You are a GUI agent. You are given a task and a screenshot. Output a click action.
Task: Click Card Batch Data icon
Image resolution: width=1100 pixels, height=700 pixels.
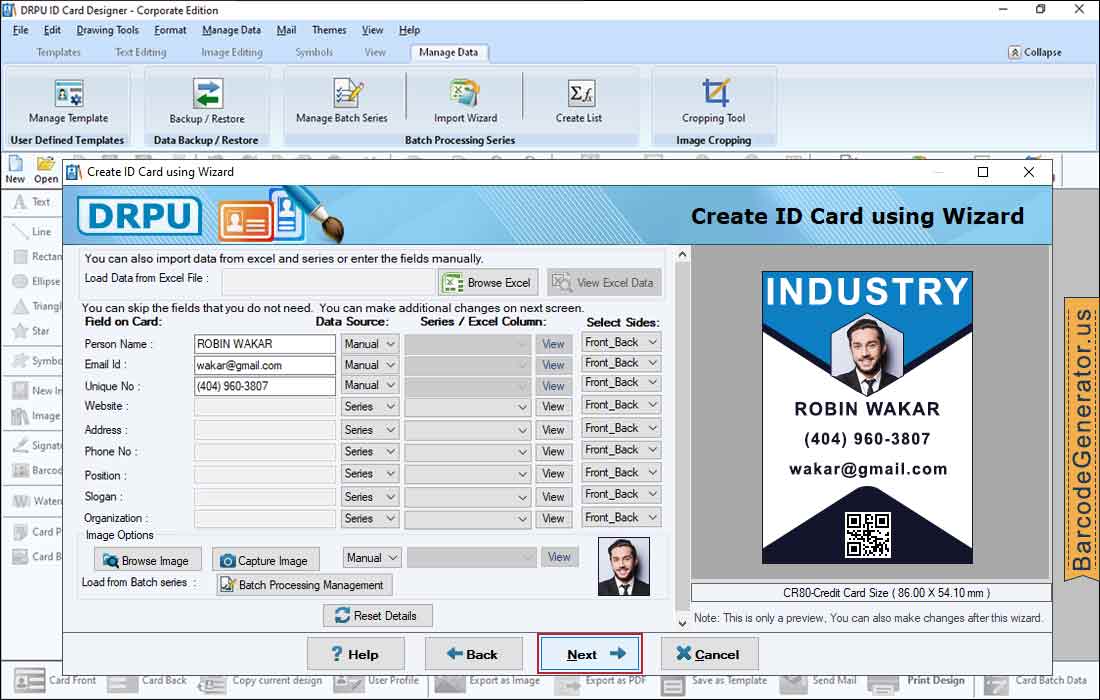(x=1035, y=681)
